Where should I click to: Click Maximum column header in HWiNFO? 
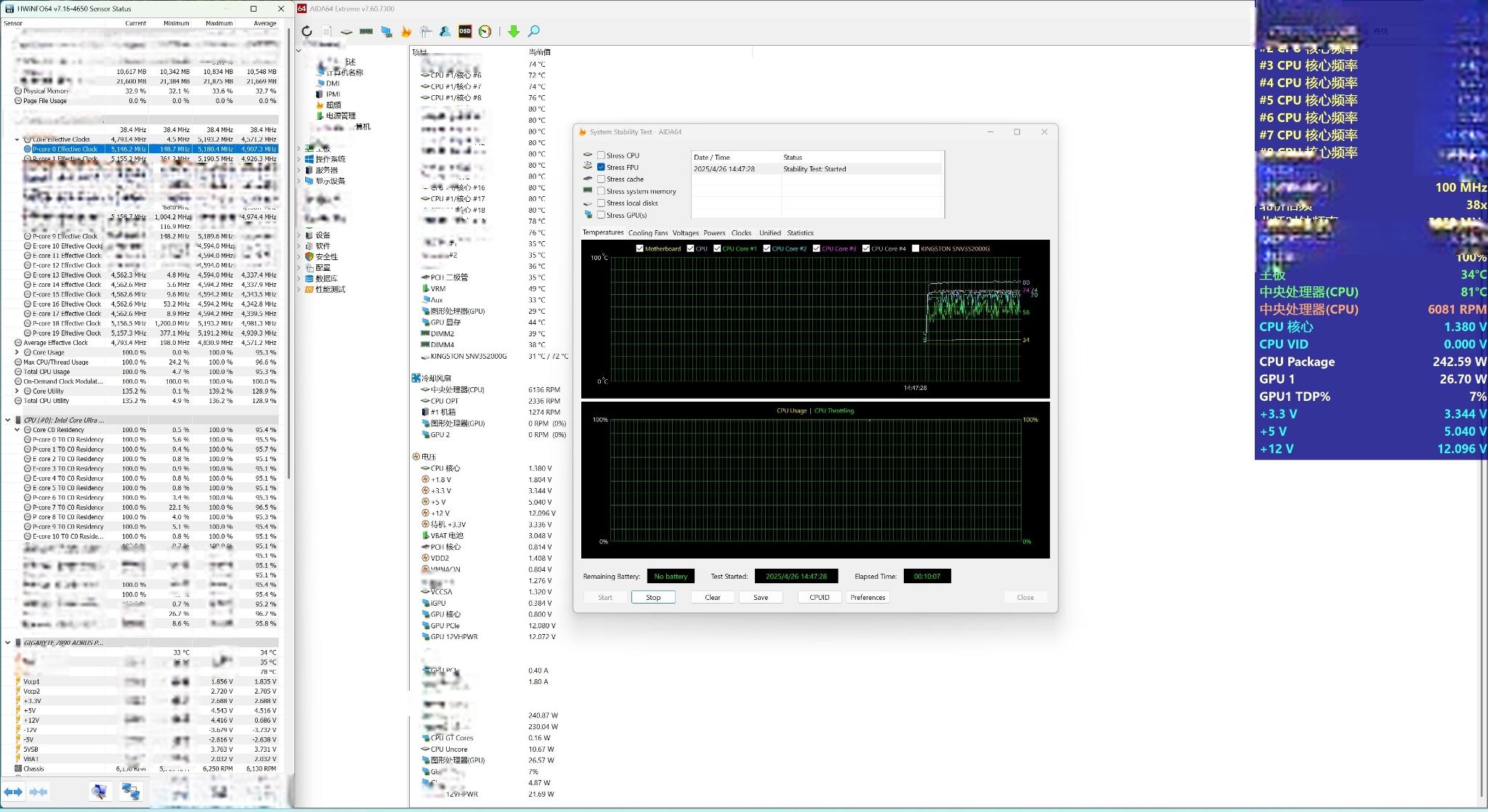click(213, 23)
